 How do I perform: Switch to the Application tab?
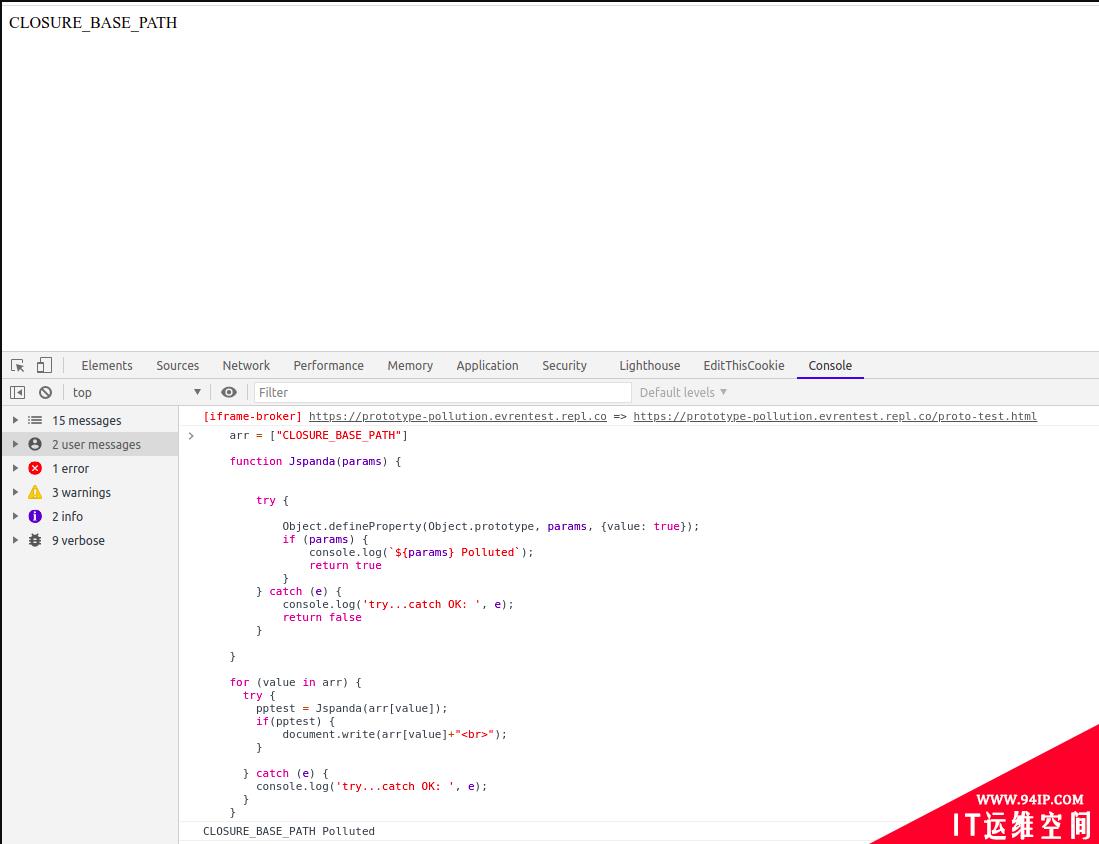click(487, 365)
